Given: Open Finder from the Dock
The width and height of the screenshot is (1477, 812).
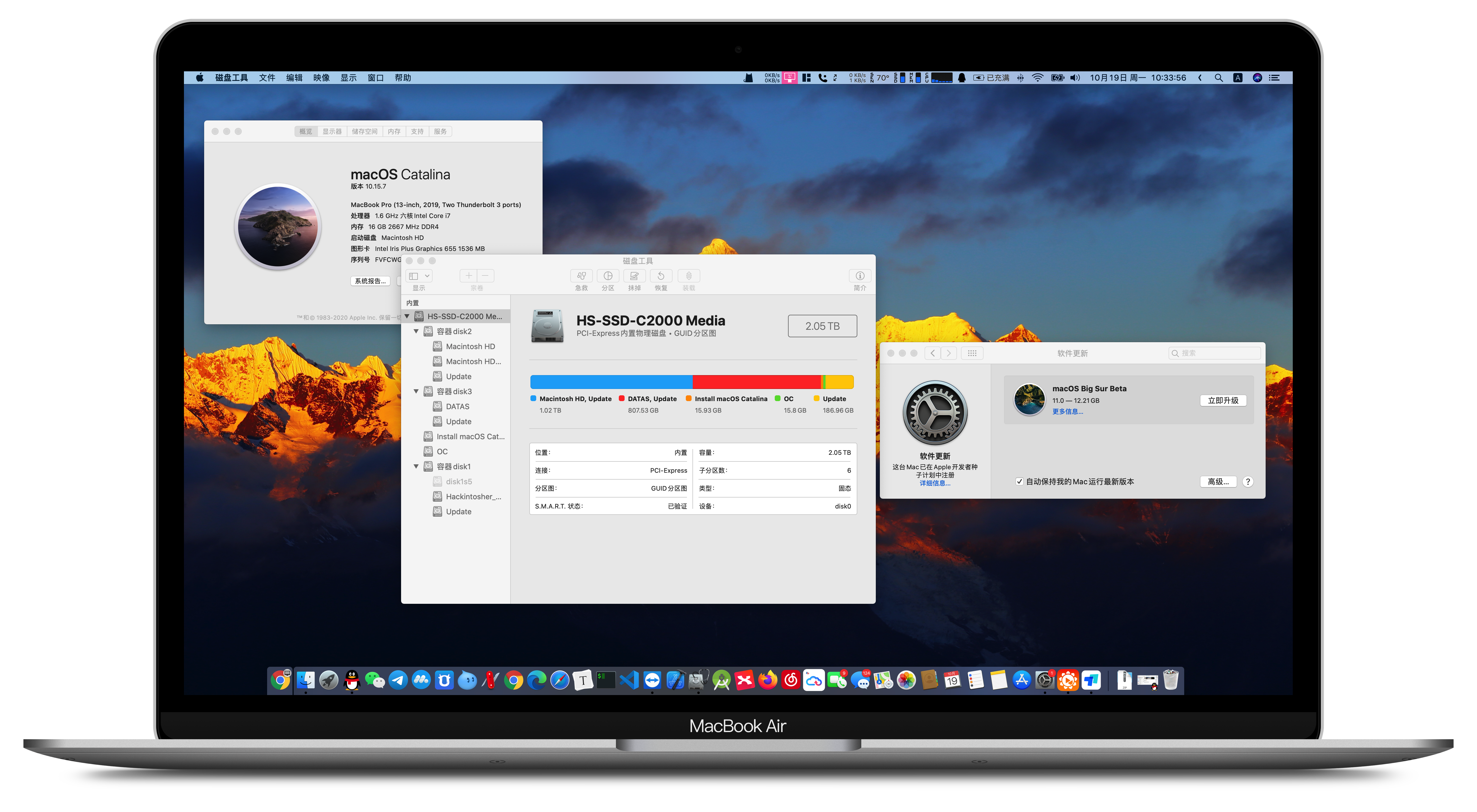Looking at the screenshot, I should coord(306,681).
